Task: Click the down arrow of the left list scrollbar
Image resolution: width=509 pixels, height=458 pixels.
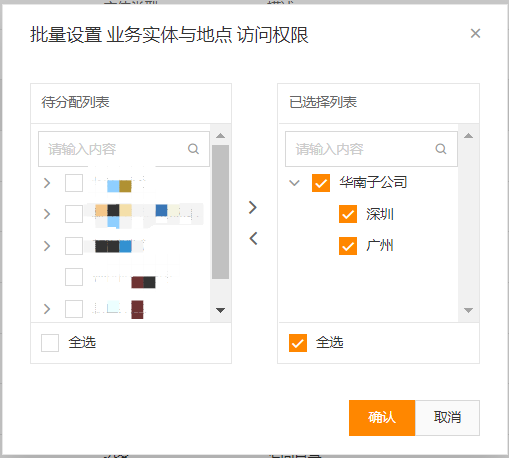Action: (x=220, y=310)
